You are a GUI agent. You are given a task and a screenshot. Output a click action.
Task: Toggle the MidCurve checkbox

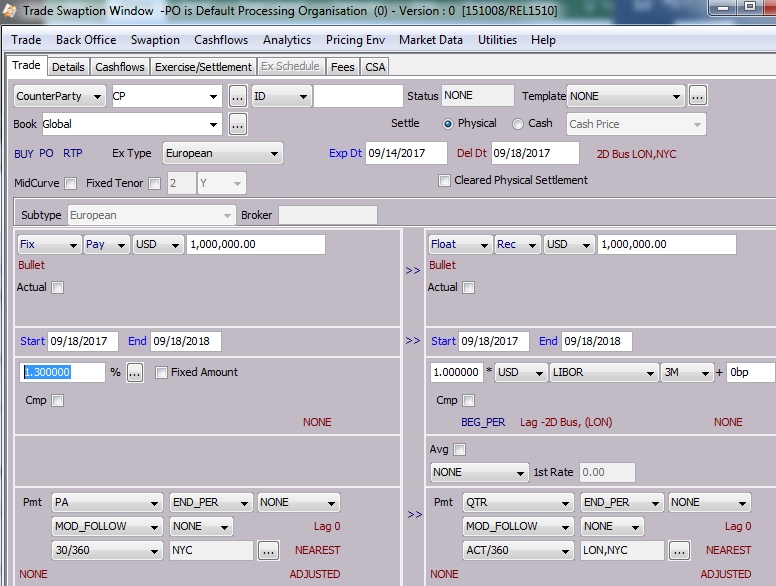pos(71,184)
